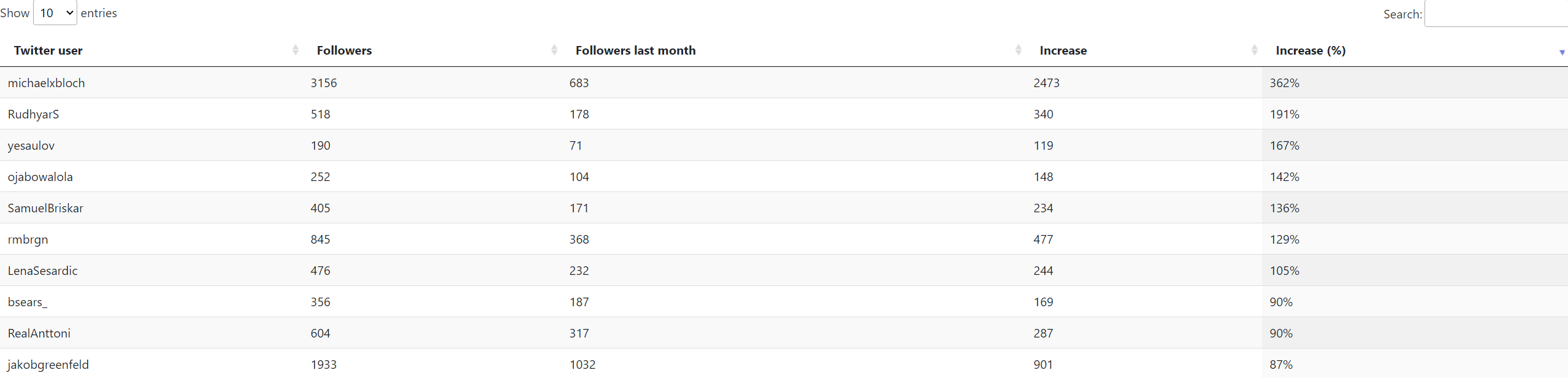Click last month value 171
The width and height of the screenshot is (1568, 378).
pos(579,208)
